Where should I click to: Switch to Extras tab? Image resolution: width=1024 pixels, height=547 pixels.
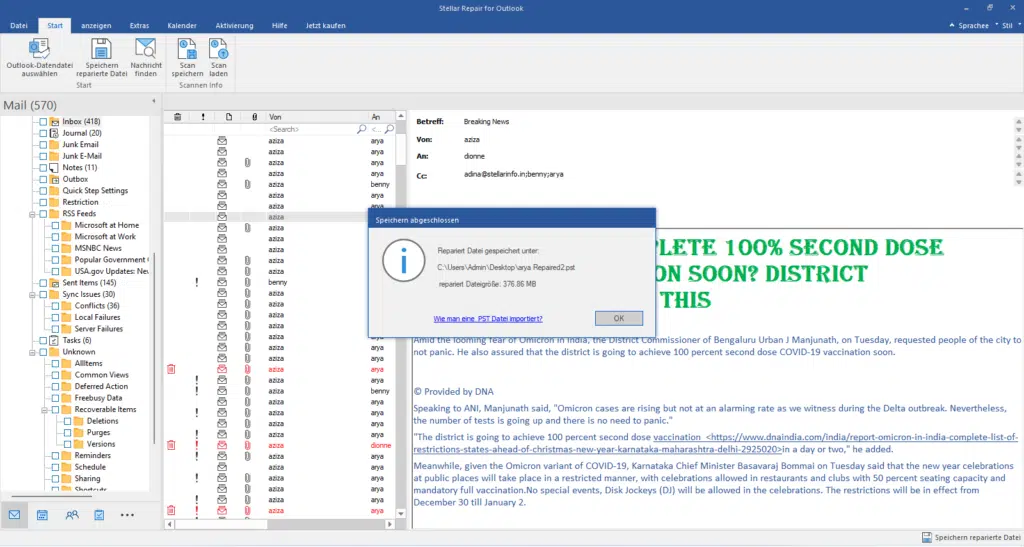pos(139,25)
